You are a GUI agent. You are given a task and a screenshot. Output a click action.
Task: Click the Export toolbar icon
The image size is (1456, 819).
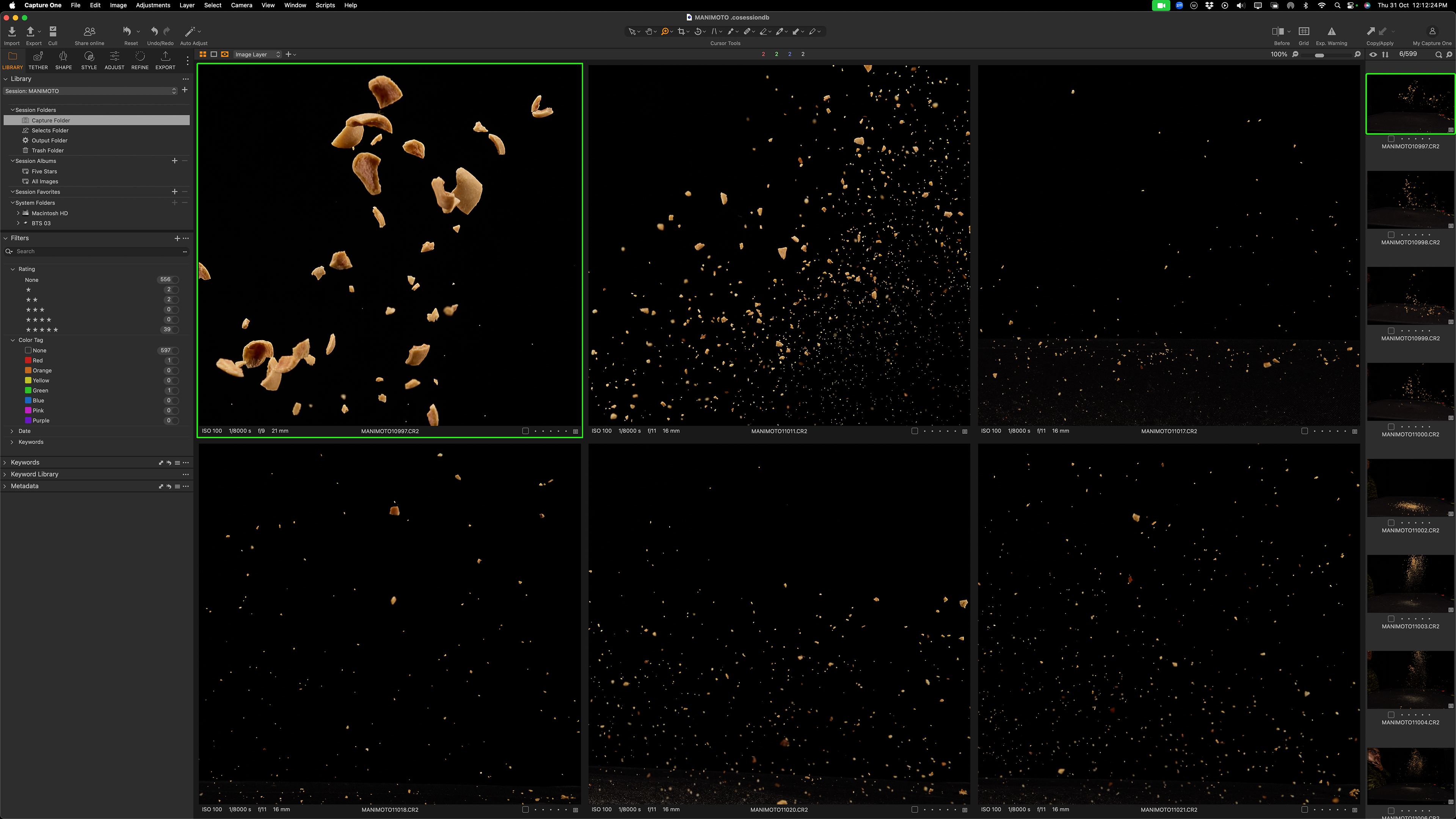pos(30,31)
